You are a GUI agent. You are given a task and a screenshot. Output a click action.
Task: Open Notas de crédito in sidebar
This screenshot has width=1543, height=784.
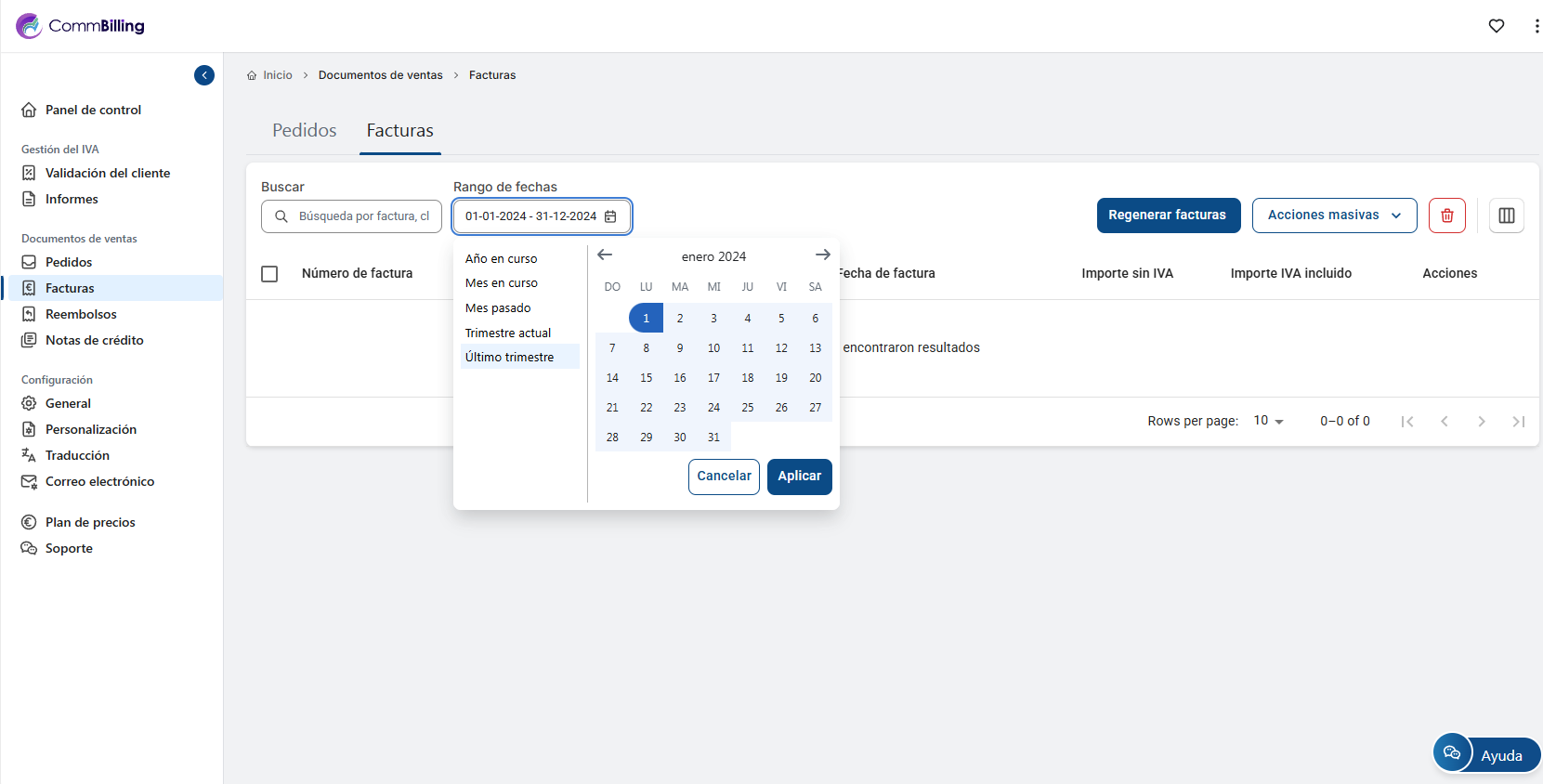[94, 341]
